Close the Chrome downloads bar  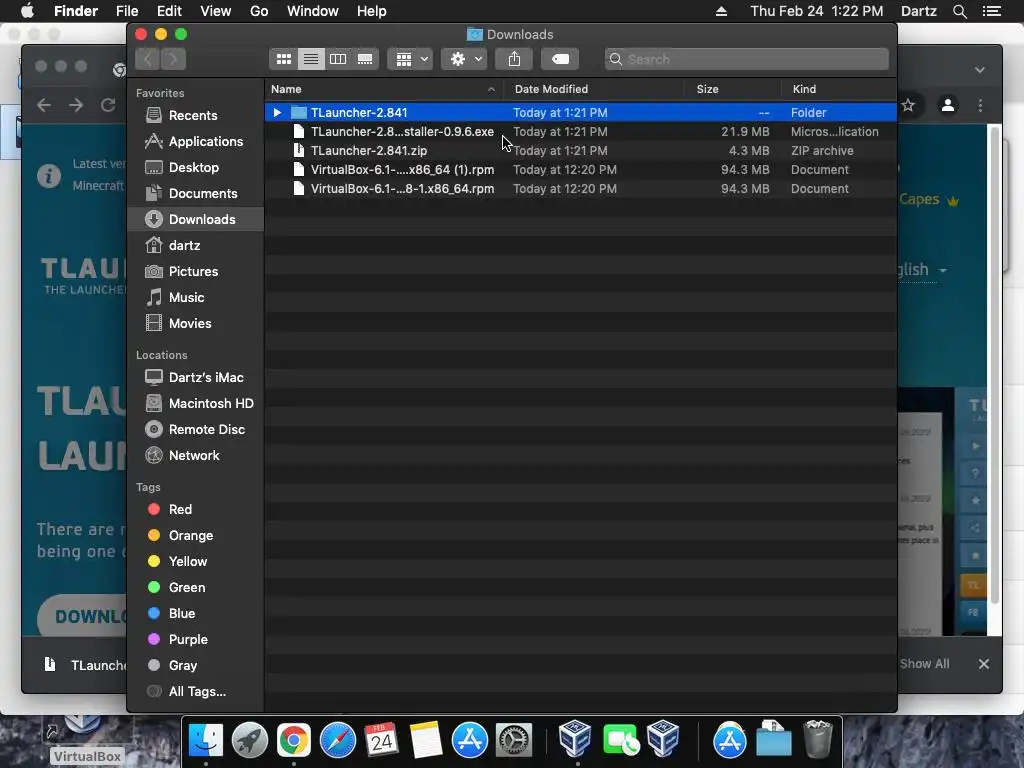[x=984, y=664]
